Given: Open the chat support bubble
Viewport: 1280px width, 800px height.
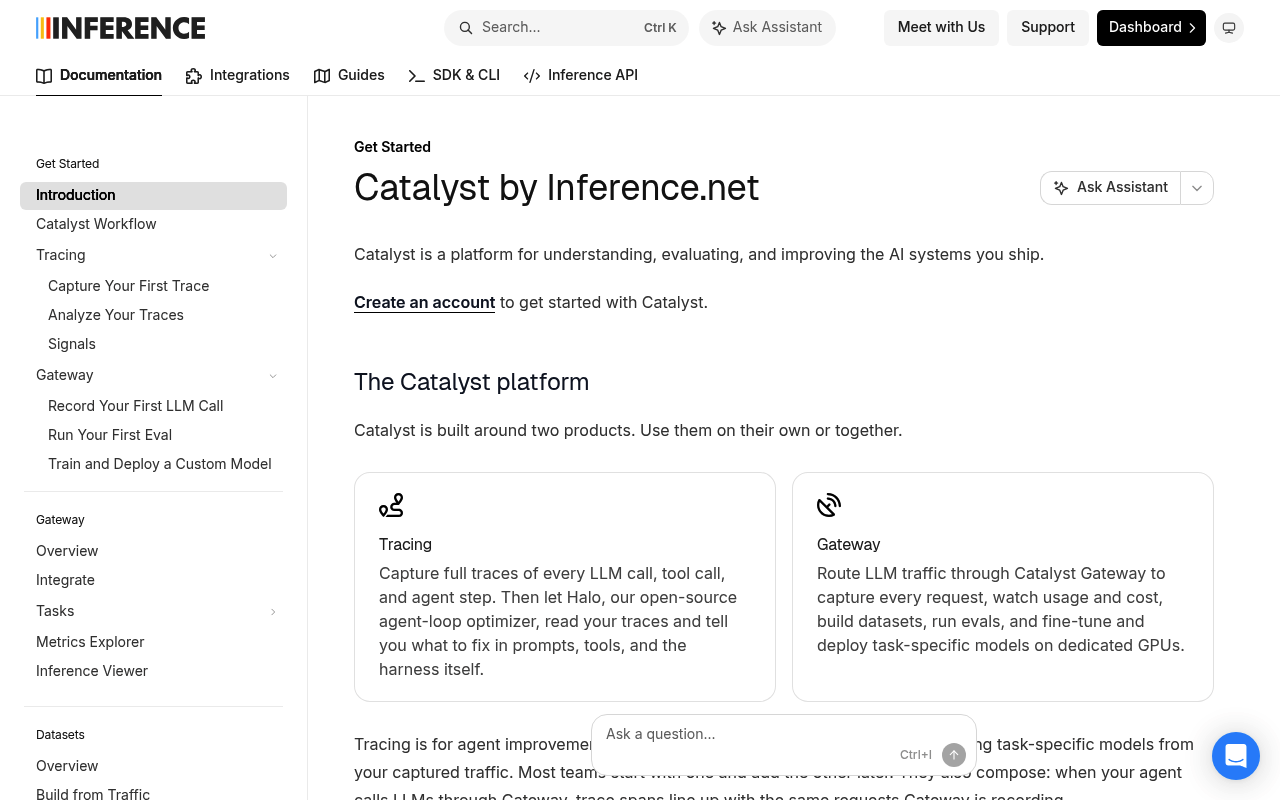Looking at the screenshot, I should click(x=1236, y=756).
